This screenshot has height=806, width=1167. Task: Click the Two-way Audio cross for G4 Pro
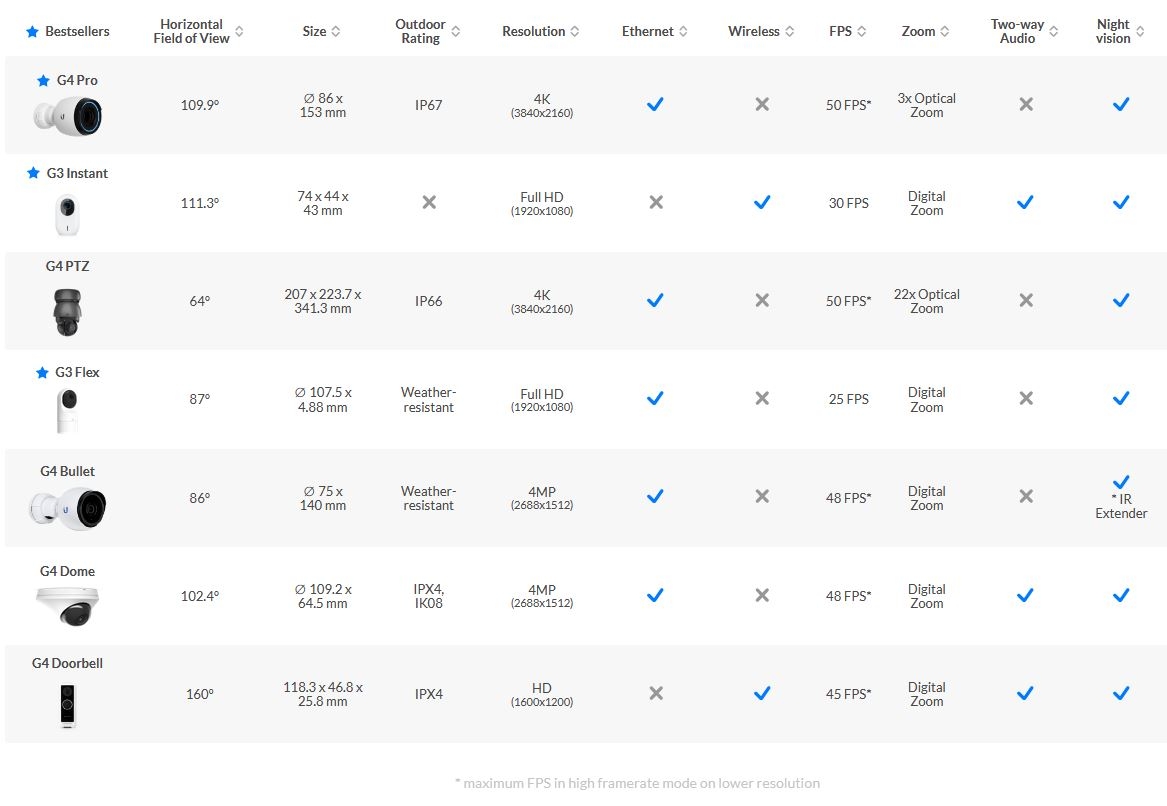click(1026, 104)
